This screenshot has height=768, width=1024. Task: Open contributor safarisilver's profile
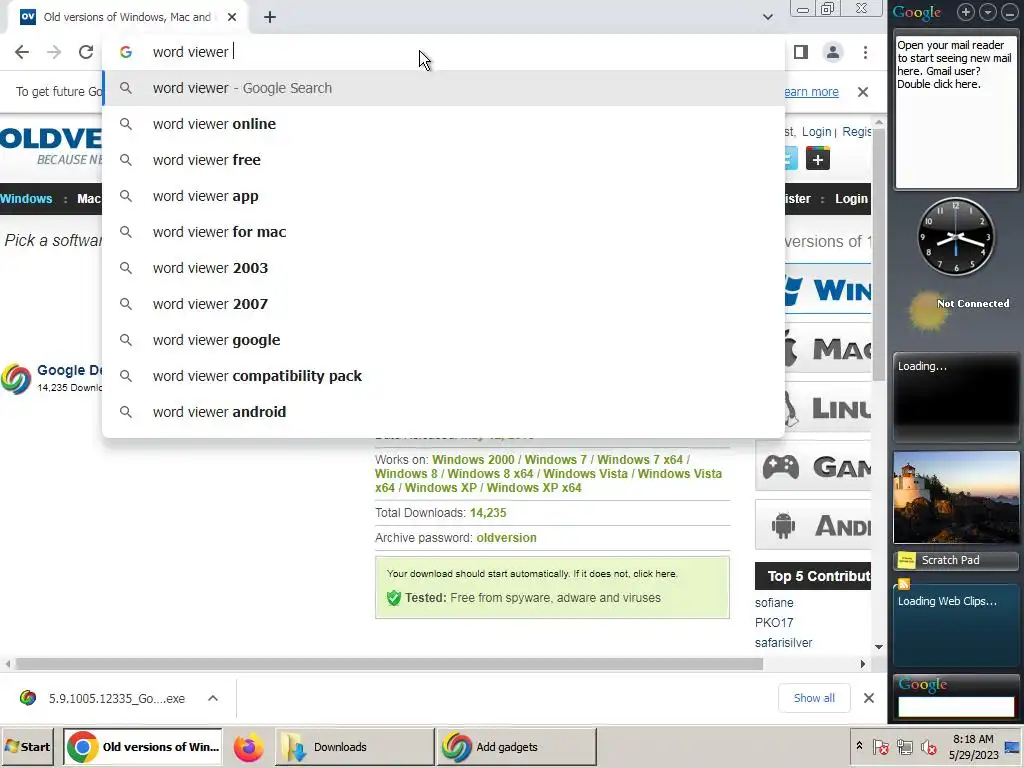click(x=784, y=643)
